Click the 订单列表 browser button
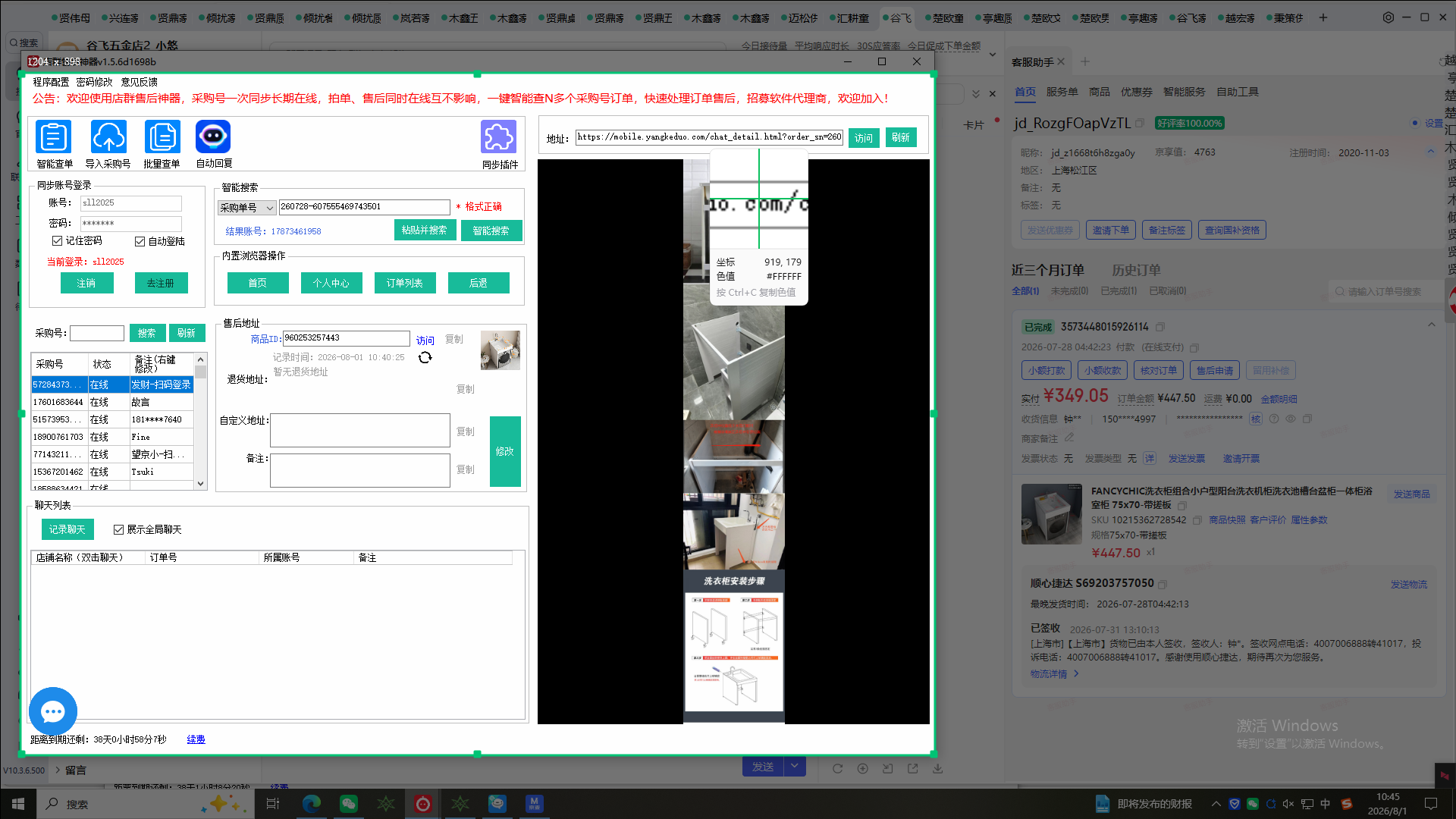Image resolution: width=1456 pixels, height=819 pixels. coord(405,283)
